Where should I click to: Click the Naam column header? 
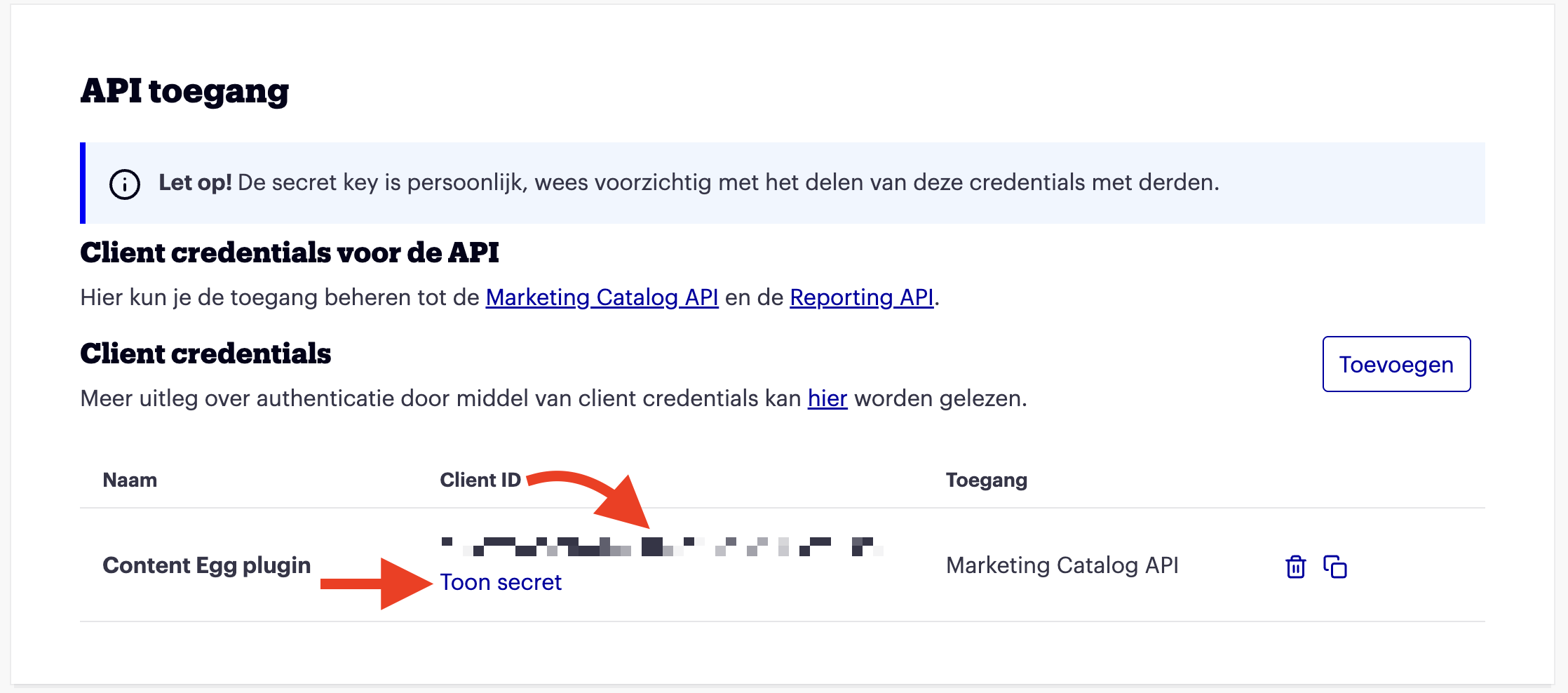(x=130, y=480)
